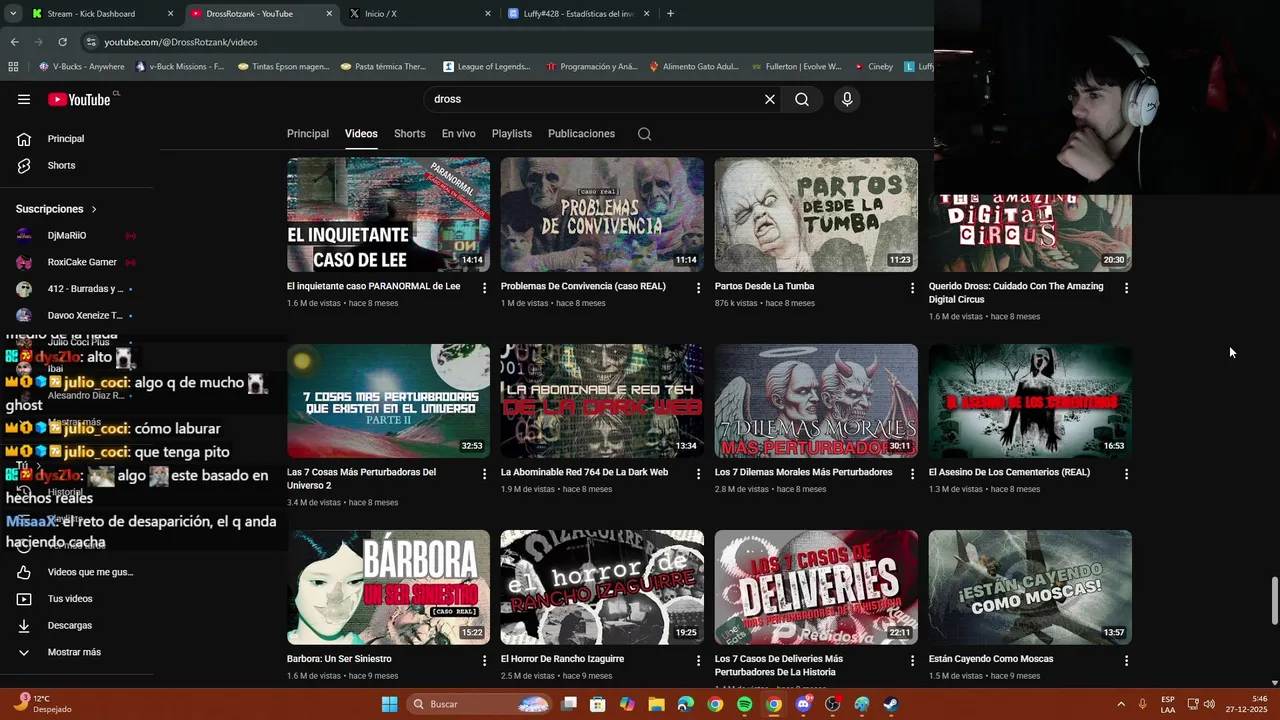Open the Playlists channel tab
This screenshot has width=1280, height=720.
[x=512, y=134]
